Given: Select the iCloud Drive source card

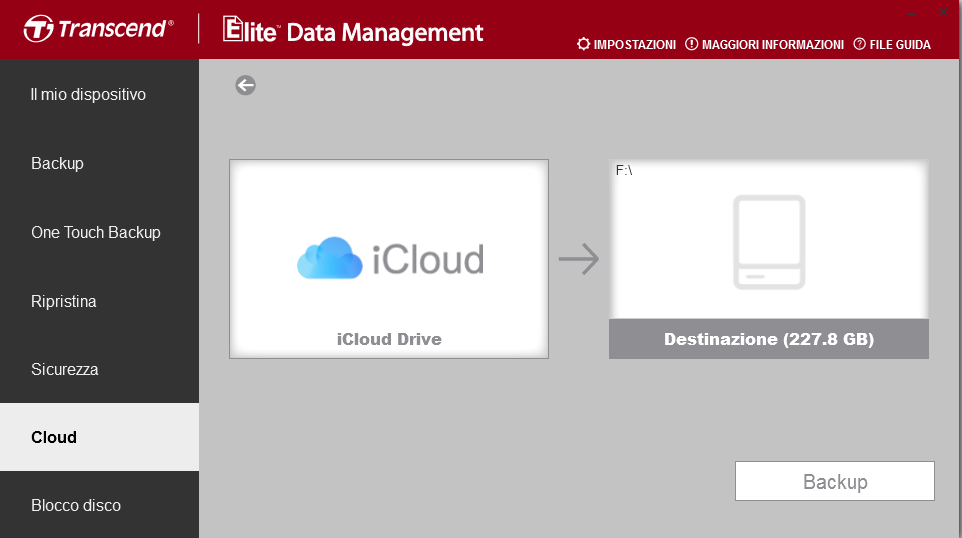Looking at the screenshot, I should click(389, 259).
